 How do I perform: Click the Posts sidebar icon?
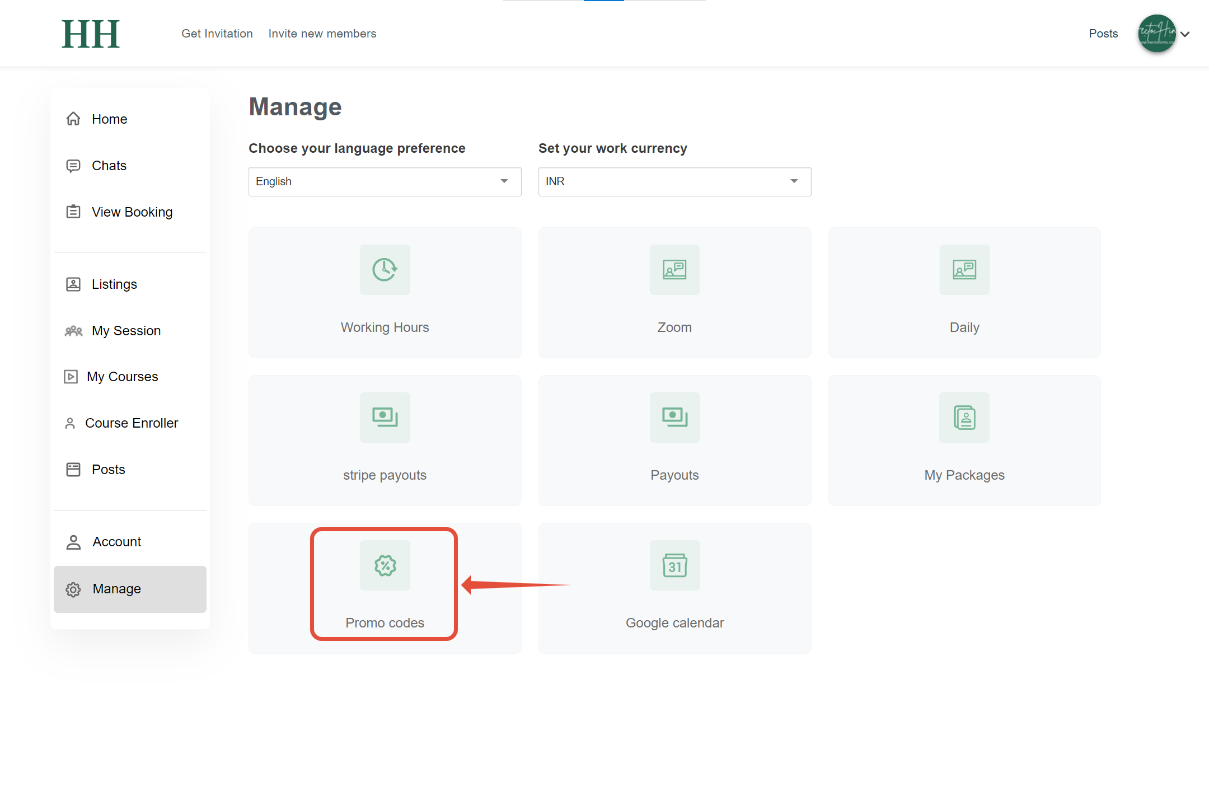(73, 469)
